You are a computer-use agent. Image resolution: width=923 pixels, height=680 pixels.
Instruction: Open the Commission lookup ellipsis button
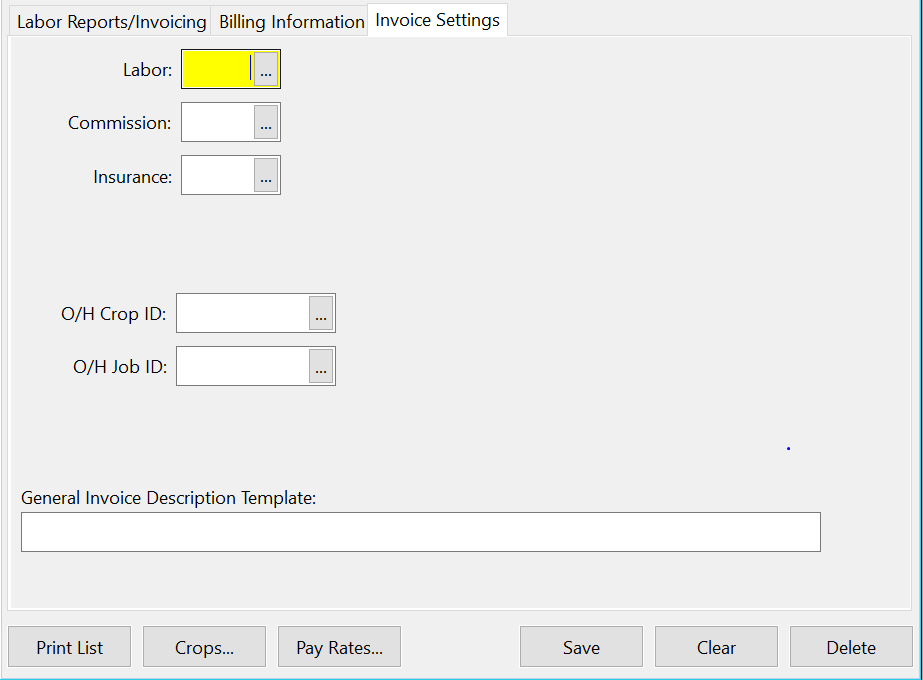point(266,123)
